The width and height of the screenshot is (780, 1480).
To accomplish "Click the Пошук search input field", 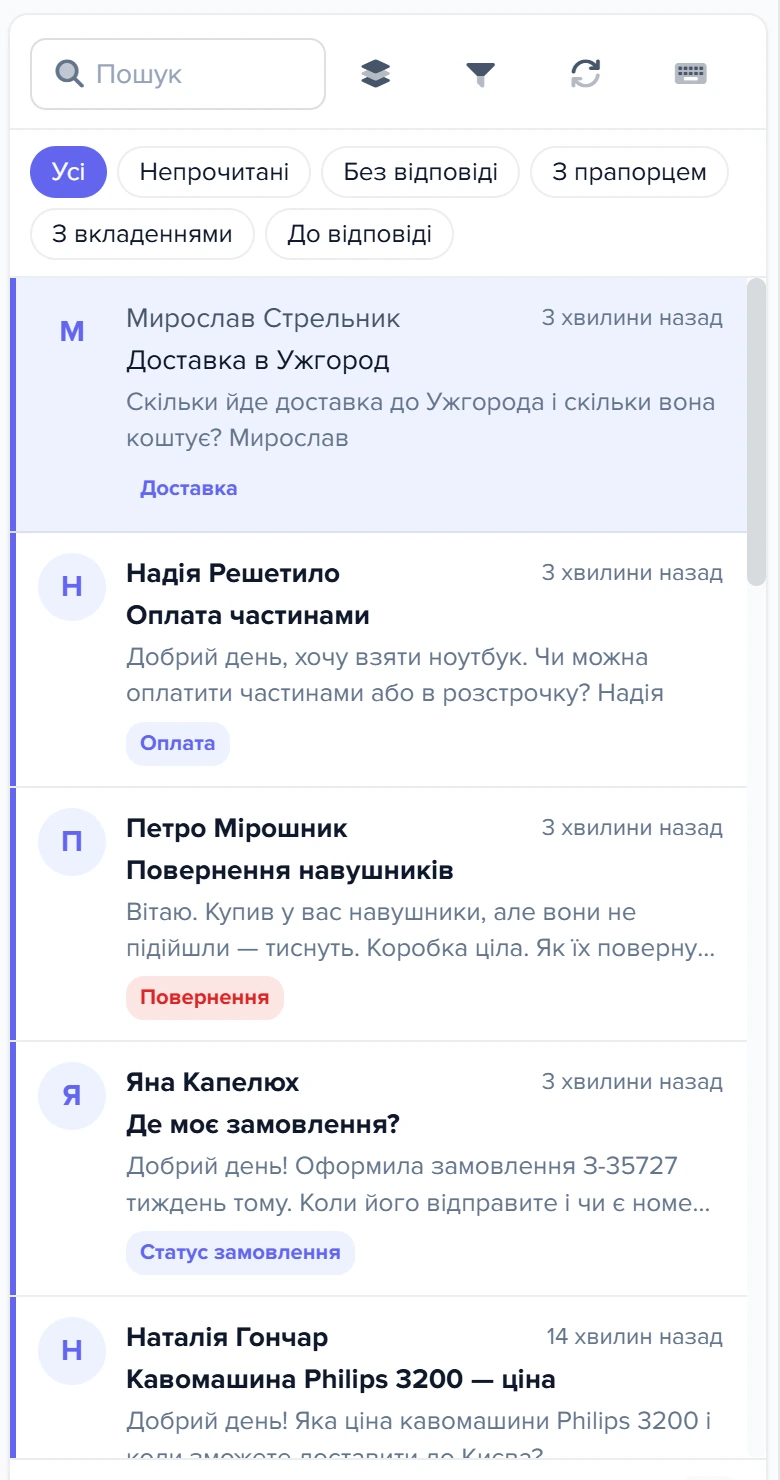I will pos(178,74).
